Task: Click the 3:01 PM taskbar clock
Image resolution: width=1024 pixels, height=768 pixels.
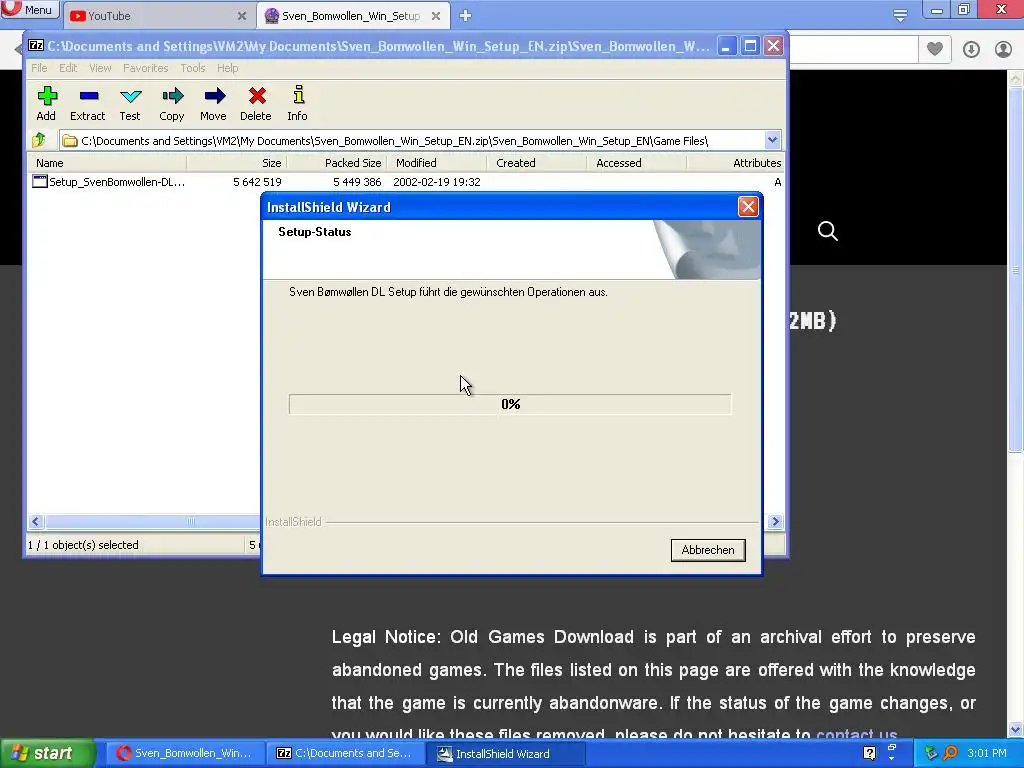Action: 987,753
